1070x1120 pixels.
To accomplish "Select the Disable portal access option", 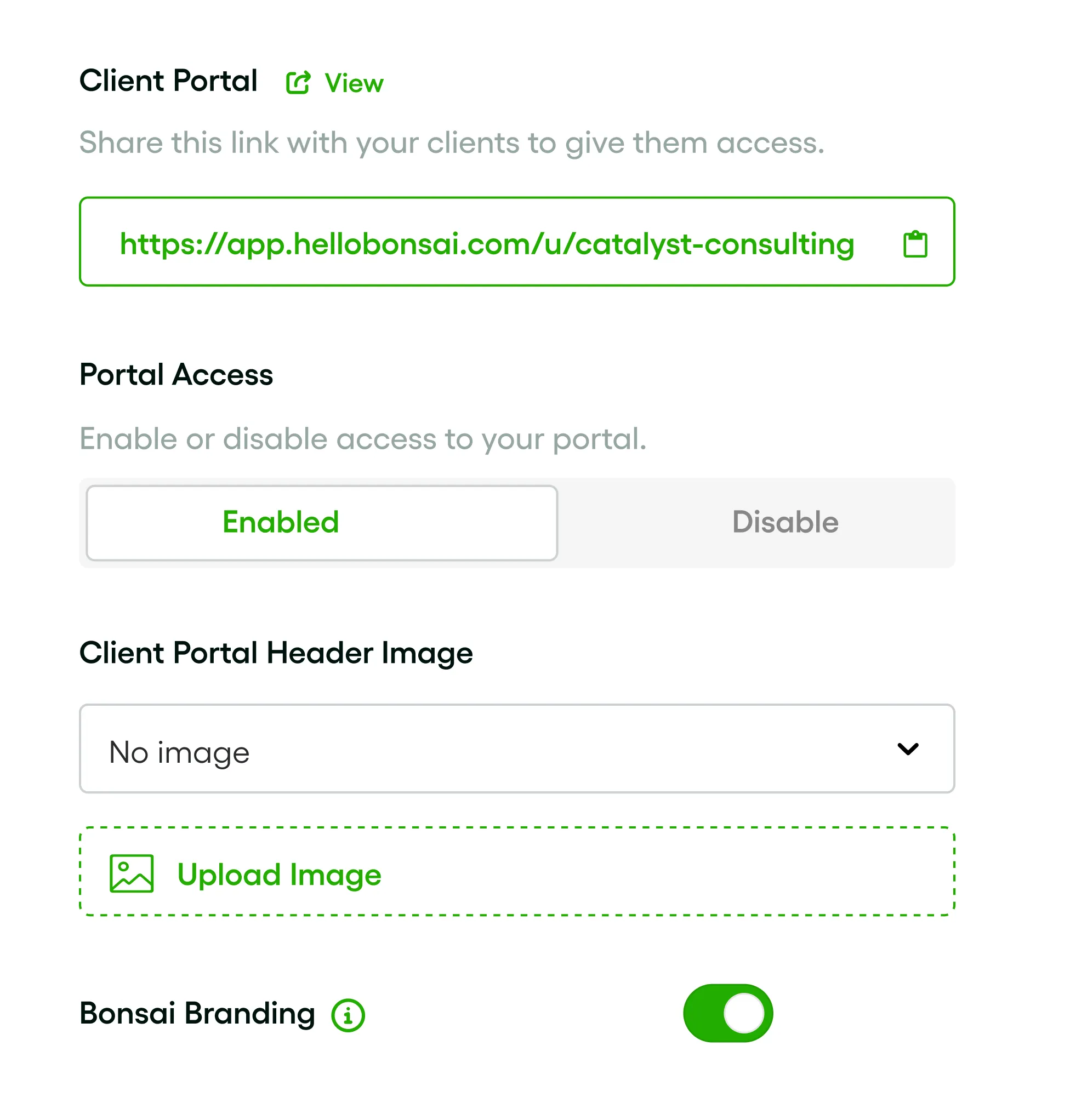I will [x=785, y=522].
